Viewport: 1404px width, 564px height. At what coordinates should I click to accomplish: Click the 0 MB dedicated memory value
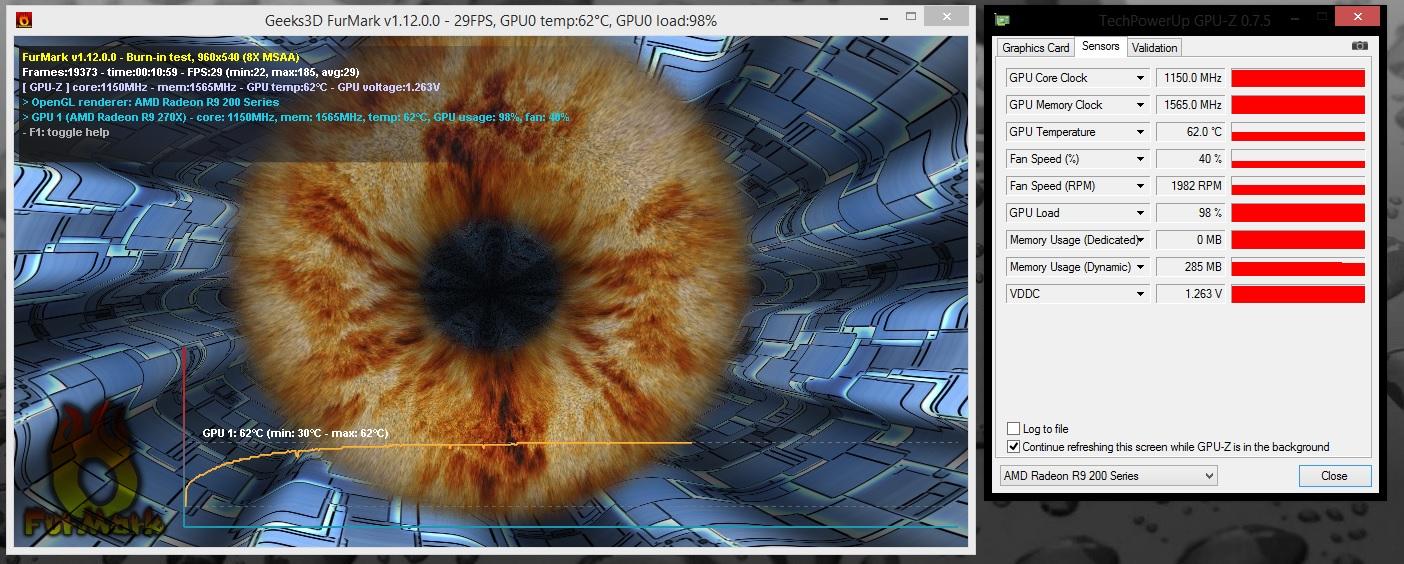point(1191,240)
